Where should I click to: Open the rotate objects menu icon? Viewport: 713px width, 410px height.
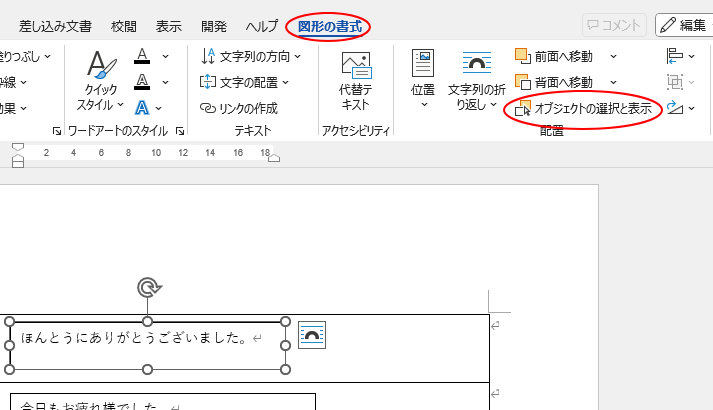tap(680, 108)
